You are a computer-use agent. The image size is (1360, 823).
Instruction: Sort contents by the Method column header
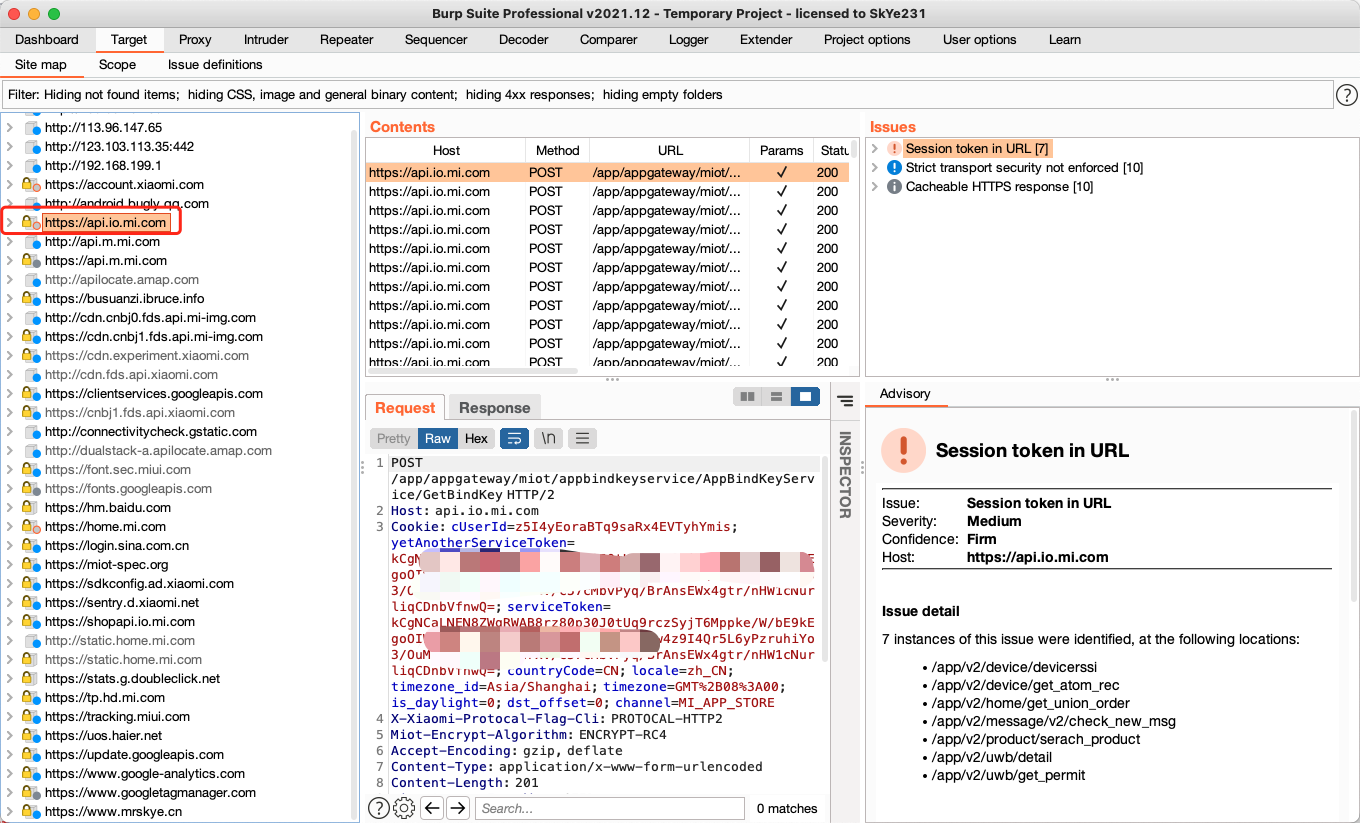pos(557,151)
